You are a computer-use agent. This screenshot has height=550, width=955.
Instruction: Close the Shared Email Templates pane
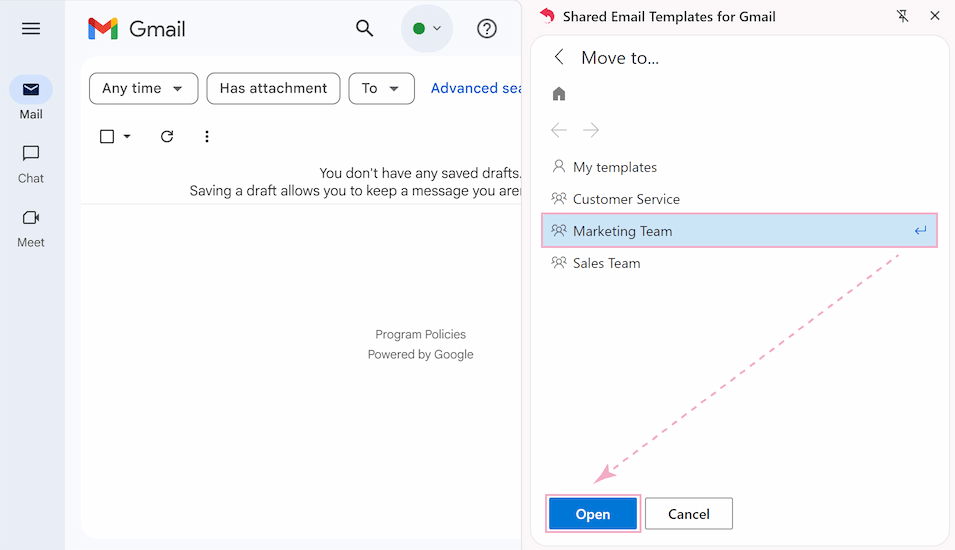pos(935,16)
